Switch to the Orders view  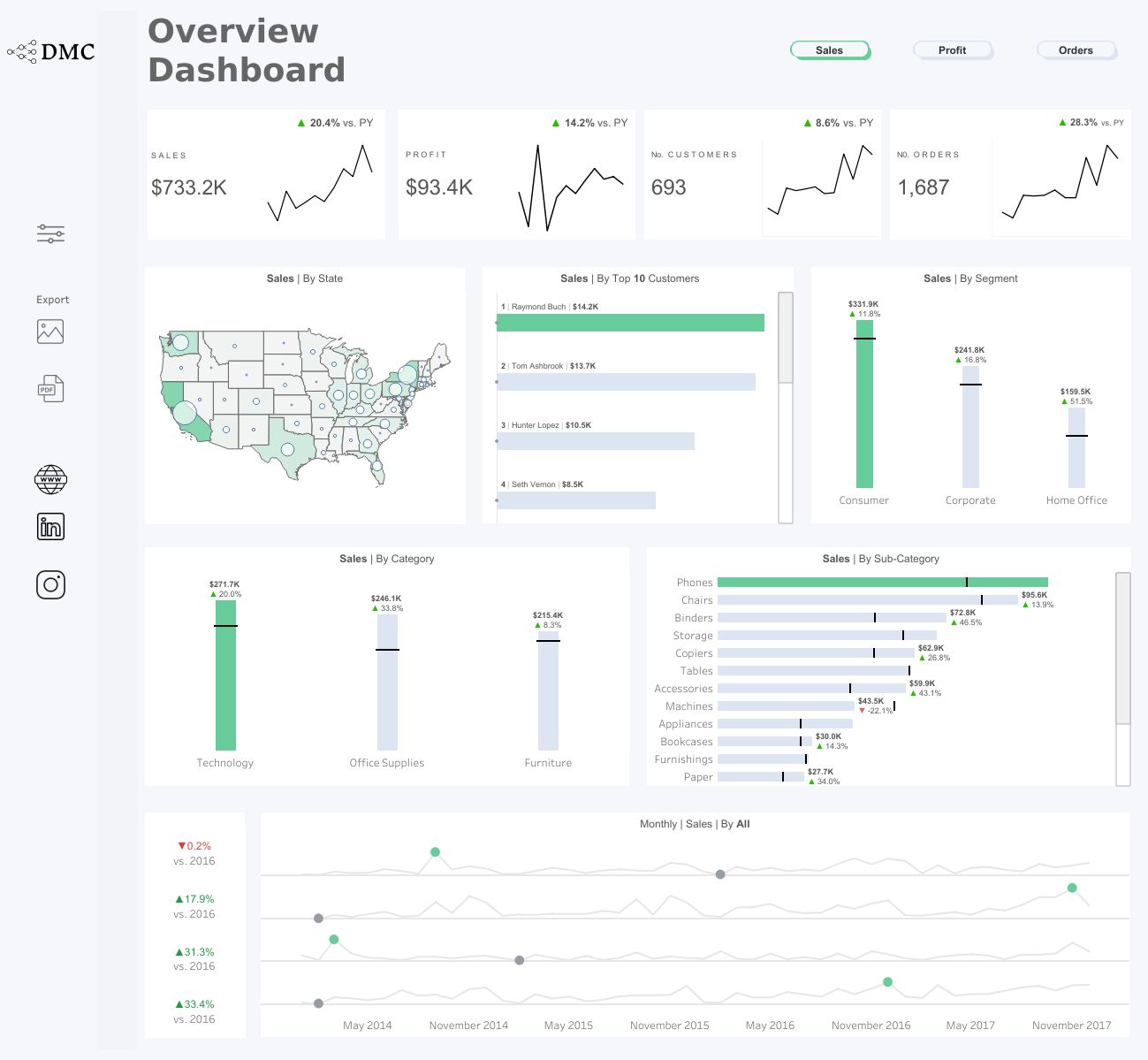click(1076, 50)
